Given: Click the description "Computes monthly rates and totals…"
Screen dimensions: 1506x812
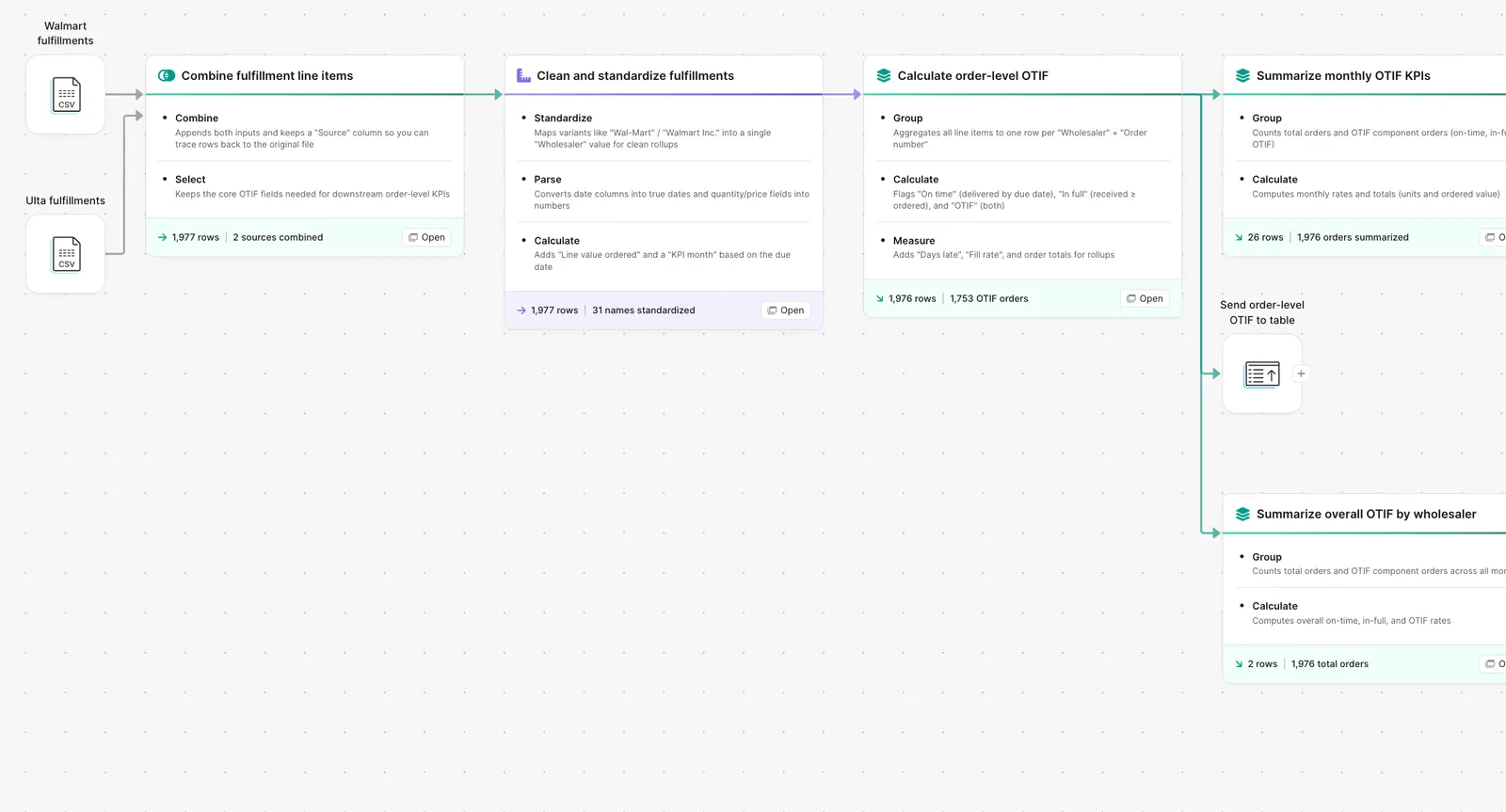Looking at the screenshot, I should 1376,195.
